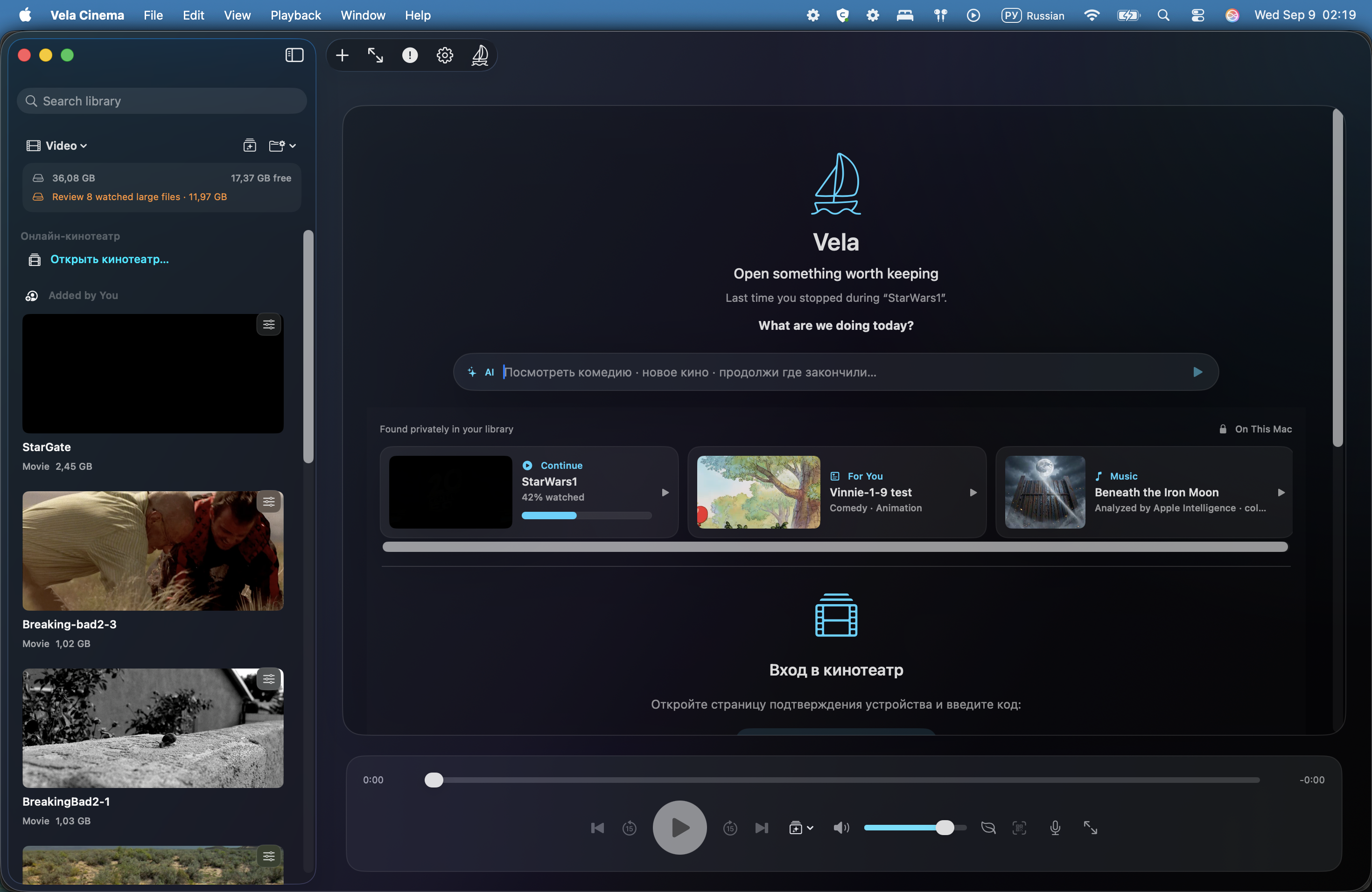
Task: Click the On This Mac lock label
Action: pyautogui.click(x=1255, y=429)
